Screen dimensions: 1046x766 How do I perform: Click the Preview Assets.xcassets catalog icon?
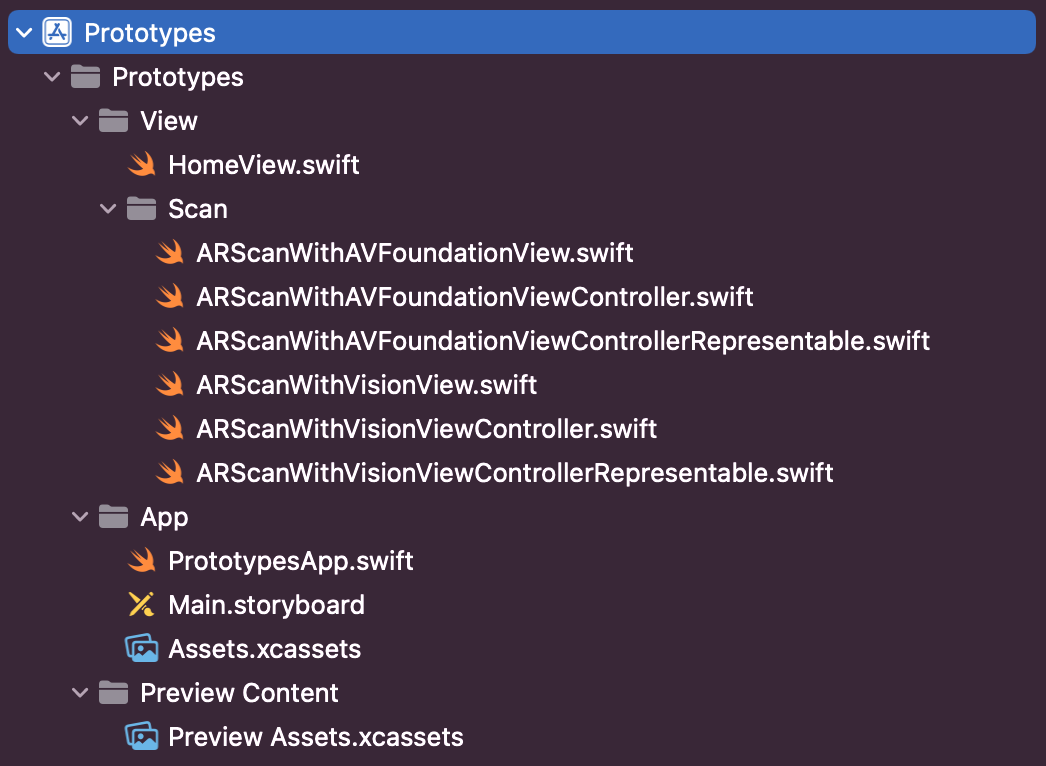coord(141,737)
